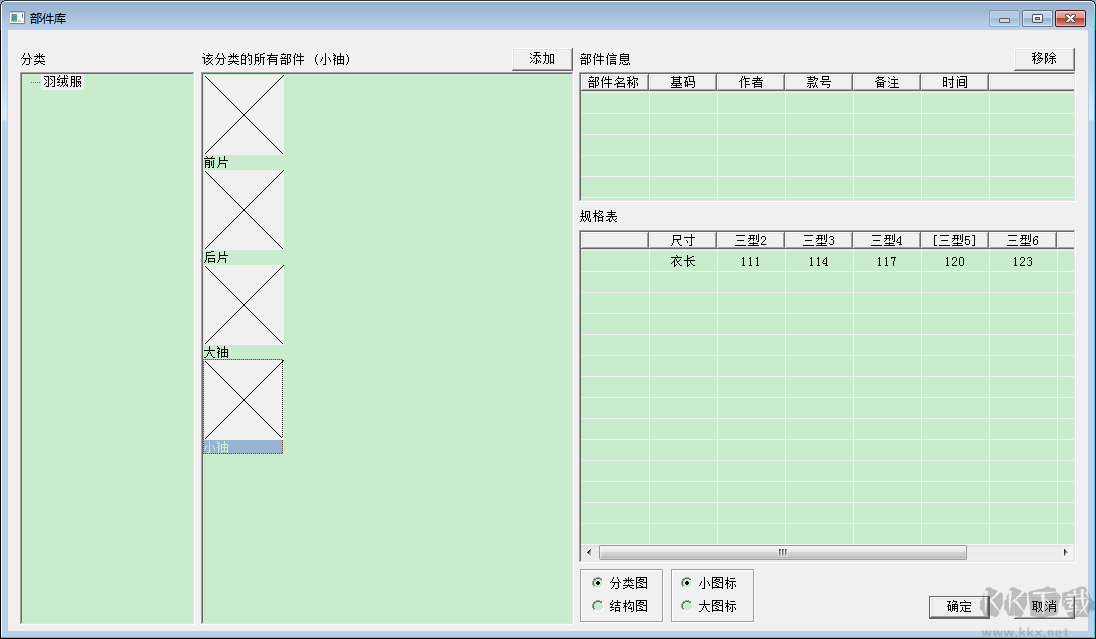The height and width of the screenshot is (639, 1096).
Task: Click the 作者 column header
Action: [x=750, y=82]
